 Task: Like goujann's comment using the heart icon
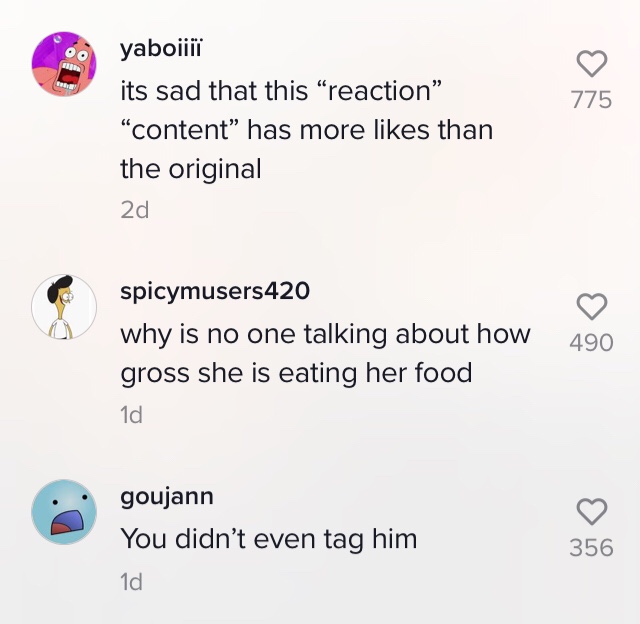(592, 512)
